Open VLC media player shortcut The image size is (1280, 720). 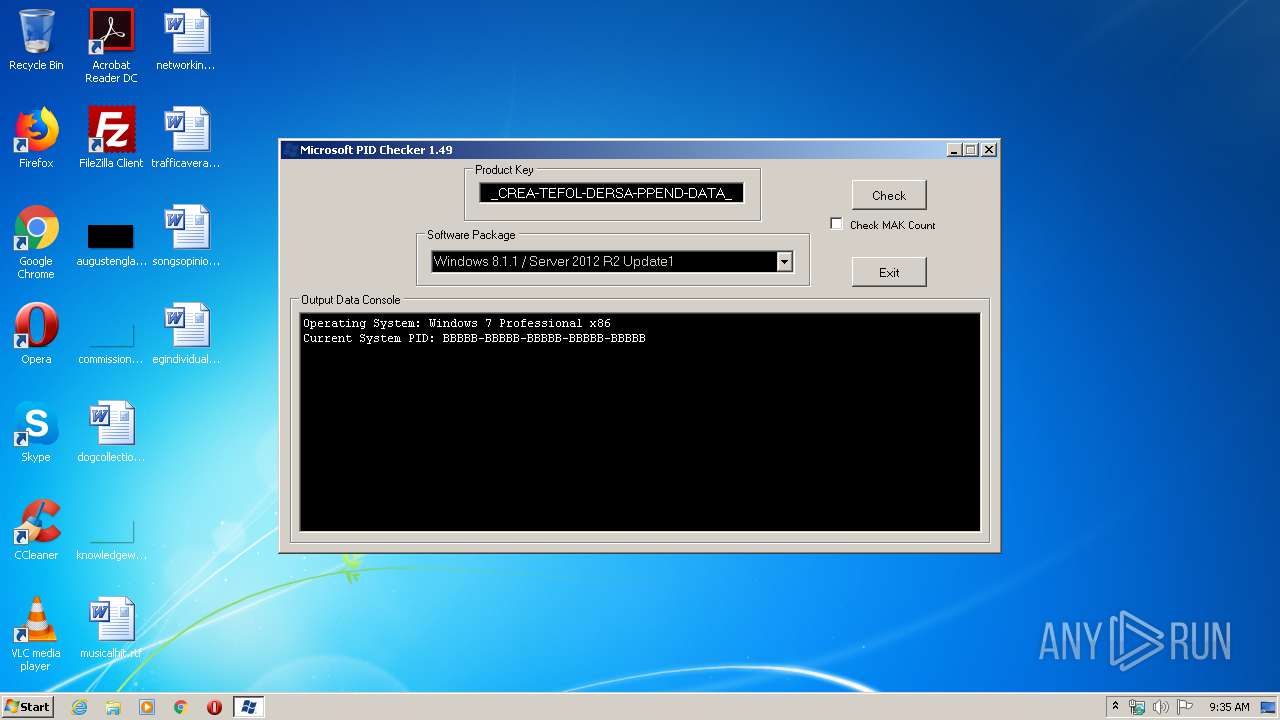36,634
